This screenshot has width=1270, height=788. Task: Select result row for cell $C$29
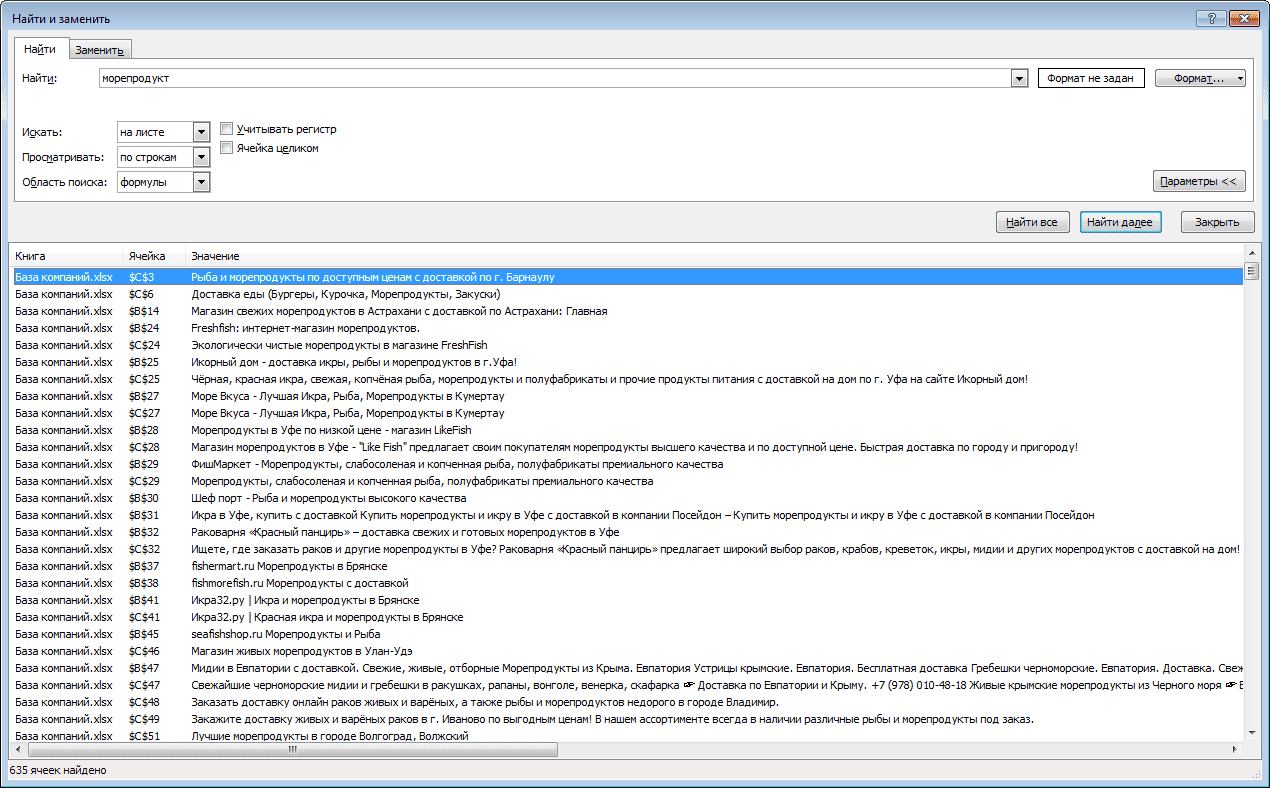tap(627, 481)
